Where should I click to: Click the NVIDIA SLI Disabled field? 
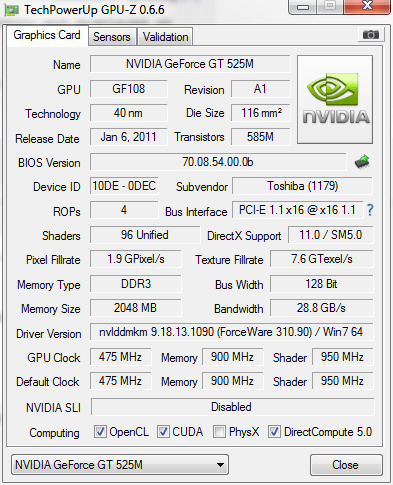232,407
